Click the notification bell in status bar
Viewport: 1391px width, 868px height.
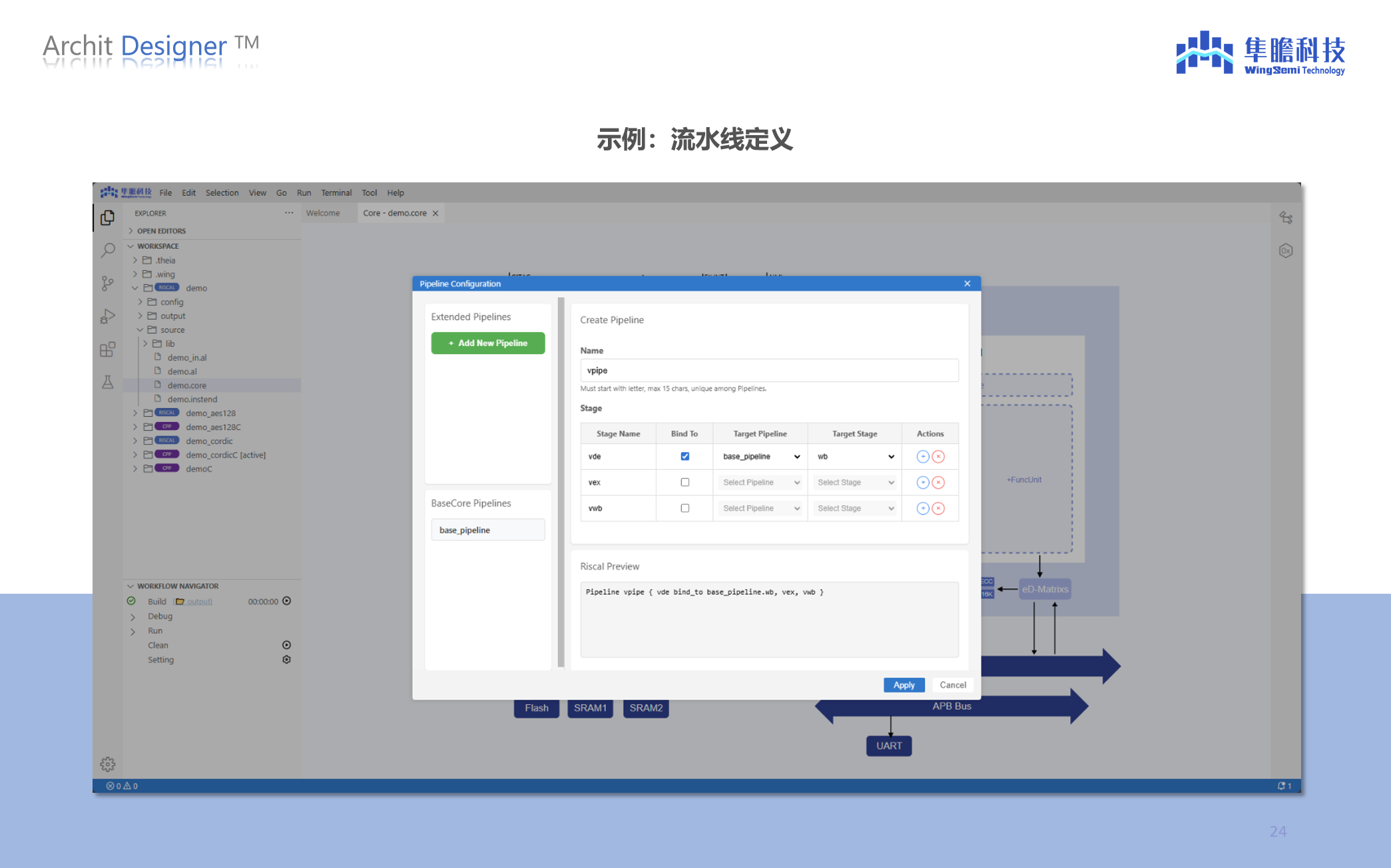point(1284,786)
